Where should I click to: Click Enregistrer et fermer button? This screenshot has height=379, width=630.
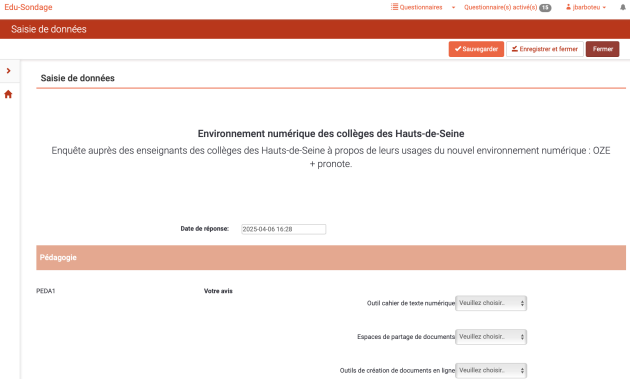click(x=544, y=49)
